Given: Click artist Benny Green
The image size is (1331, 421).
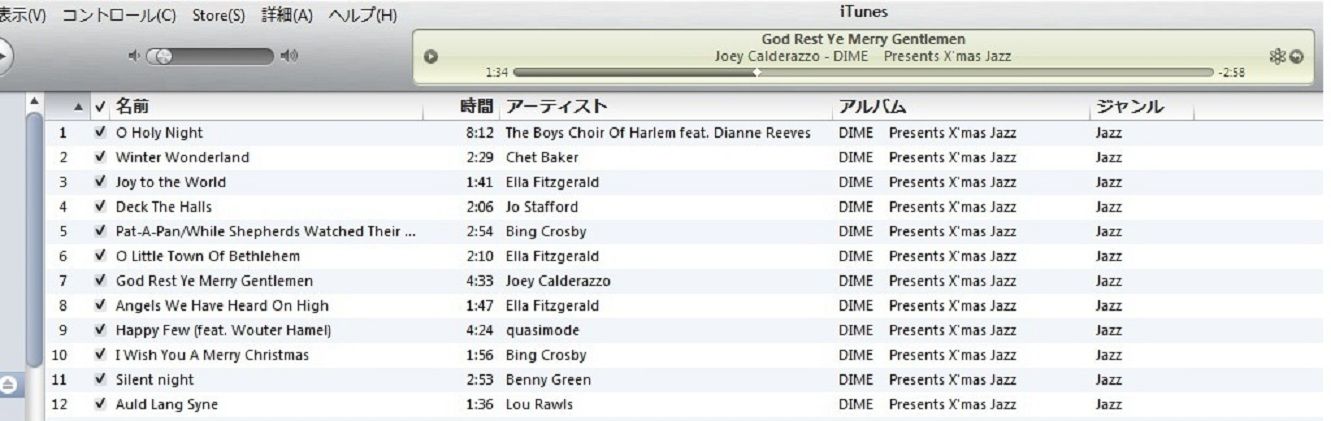Looking at the screenshot, I should tap(548, 380).
